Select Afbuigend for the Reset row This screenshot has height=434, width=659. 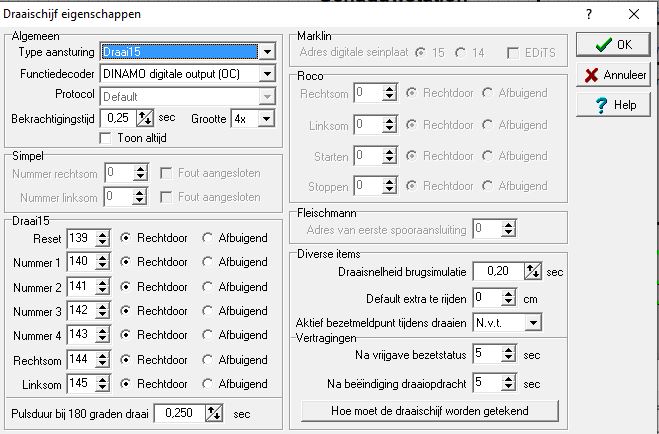(x=208, y=238)
